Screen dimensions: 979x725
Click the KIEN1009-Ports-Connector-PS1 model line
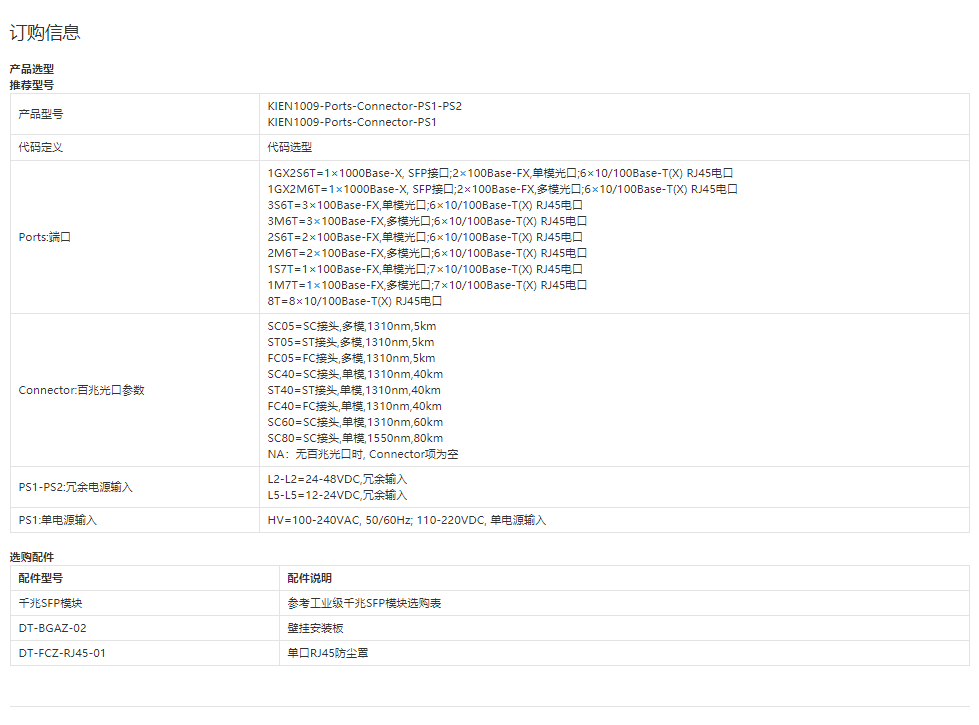(x=352, y=122)
